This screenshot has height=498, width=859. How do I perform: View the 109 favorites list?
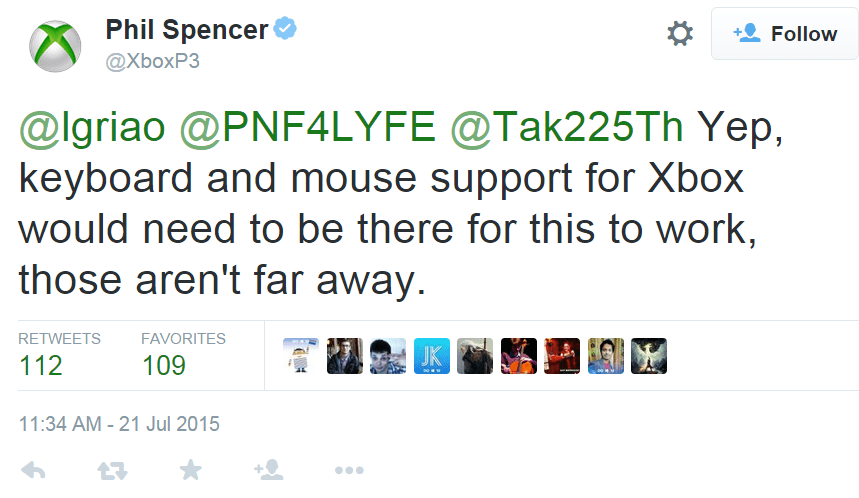(x=164, y=365)
